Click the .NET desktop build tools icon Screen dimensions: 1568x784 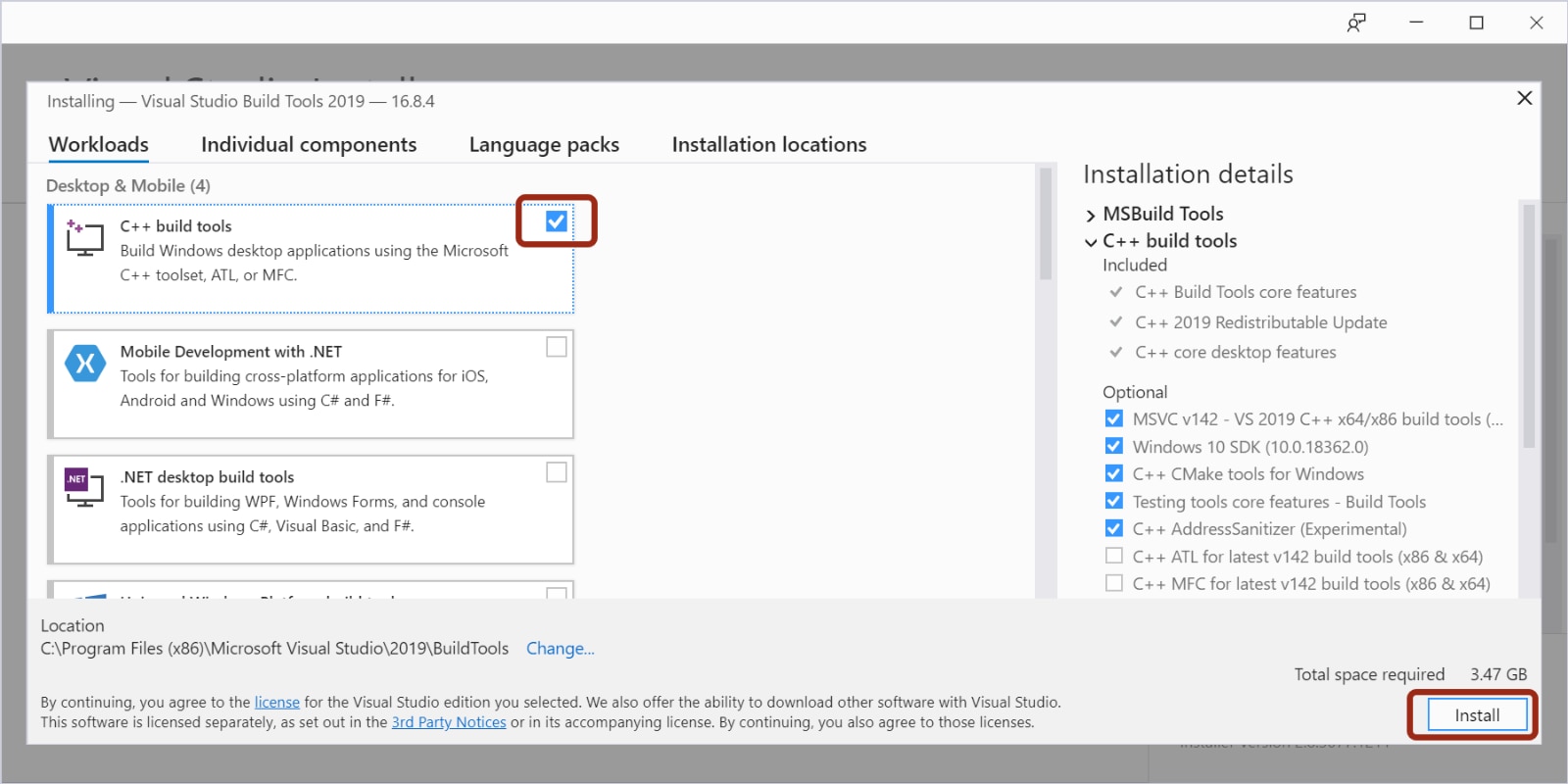84,488
